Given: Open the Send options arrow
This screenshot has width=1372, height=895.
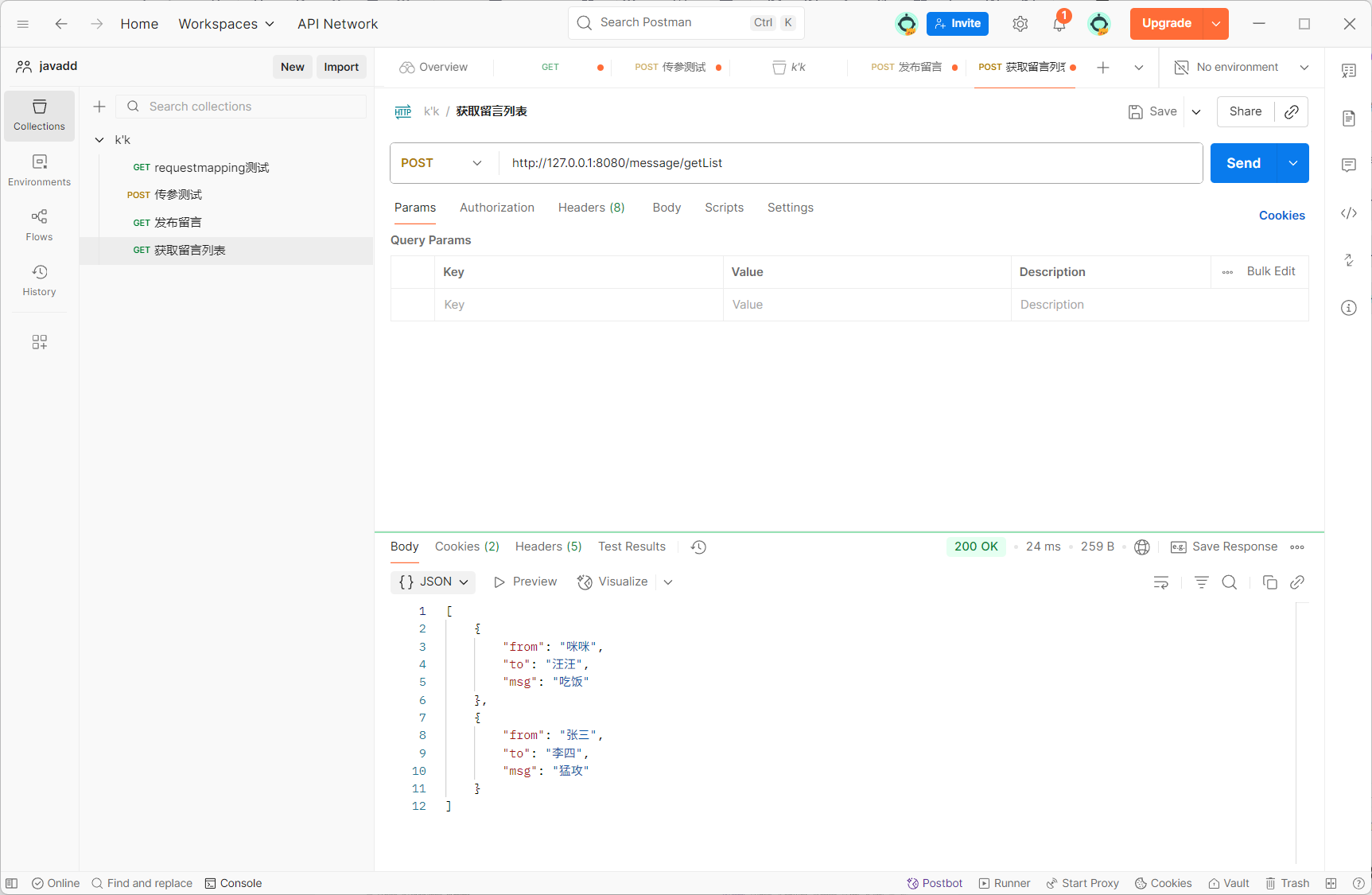Looking at the screenshot, I should pyautogui.click(x=1293, y=163).
